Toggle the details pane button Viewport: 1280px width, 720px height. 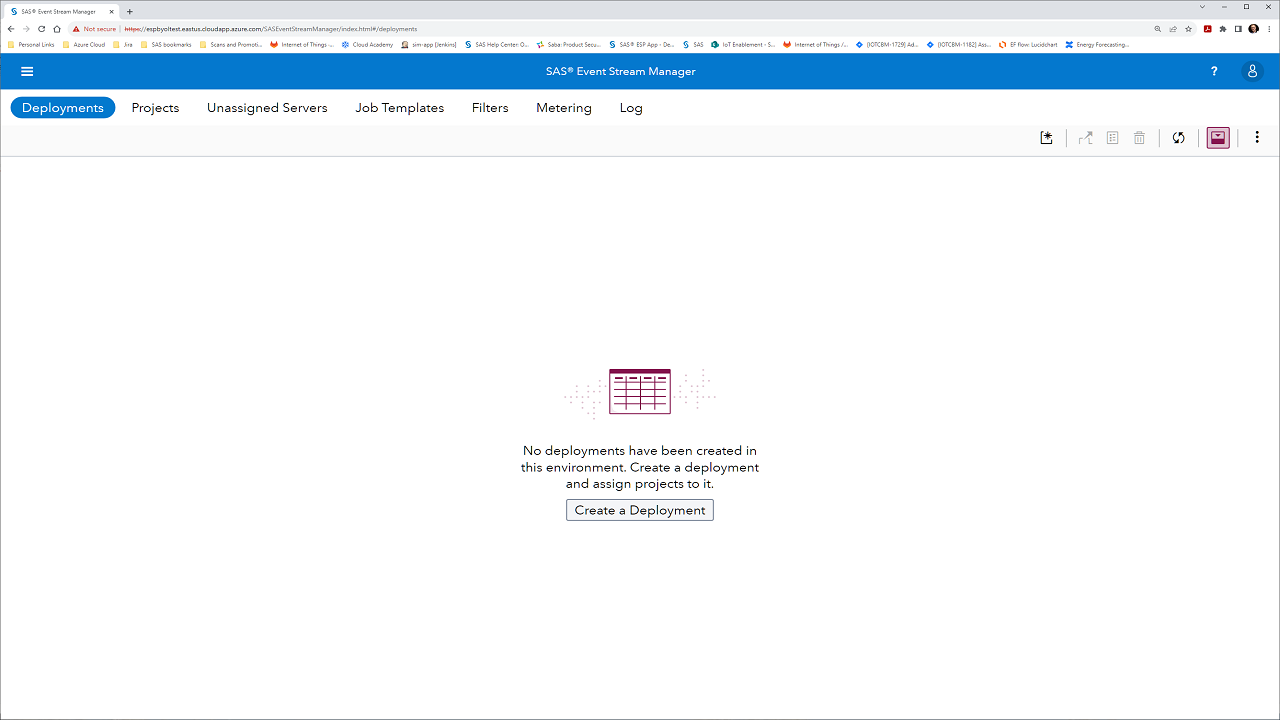[1218, 138]
